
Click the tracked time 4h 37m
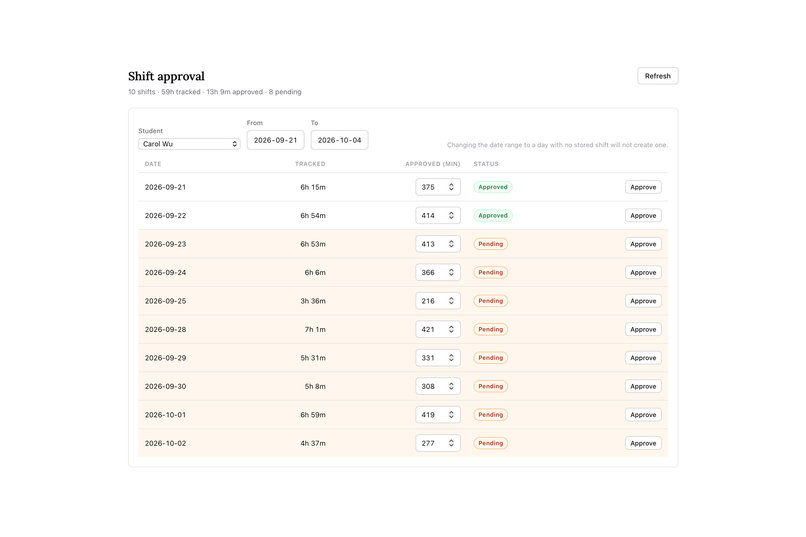(313, 443)
